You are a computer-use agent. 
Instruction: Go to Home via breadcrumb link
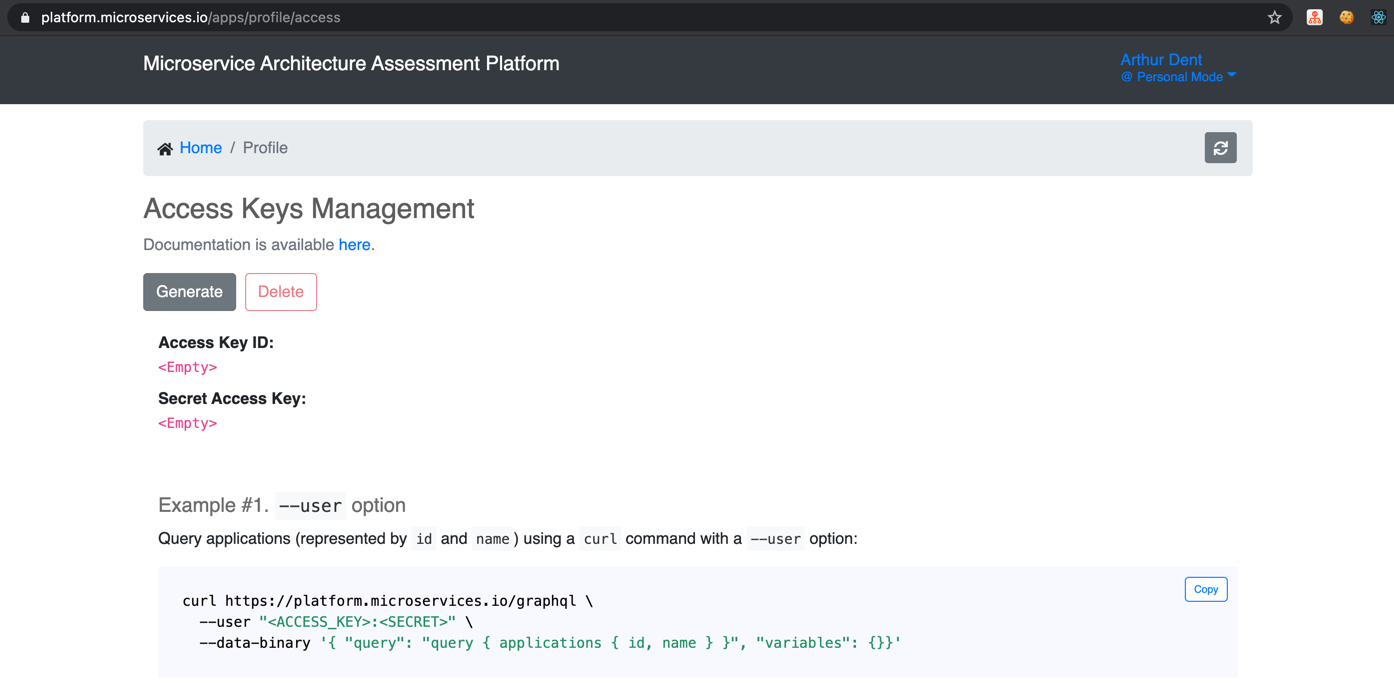[x=201, y=148]
